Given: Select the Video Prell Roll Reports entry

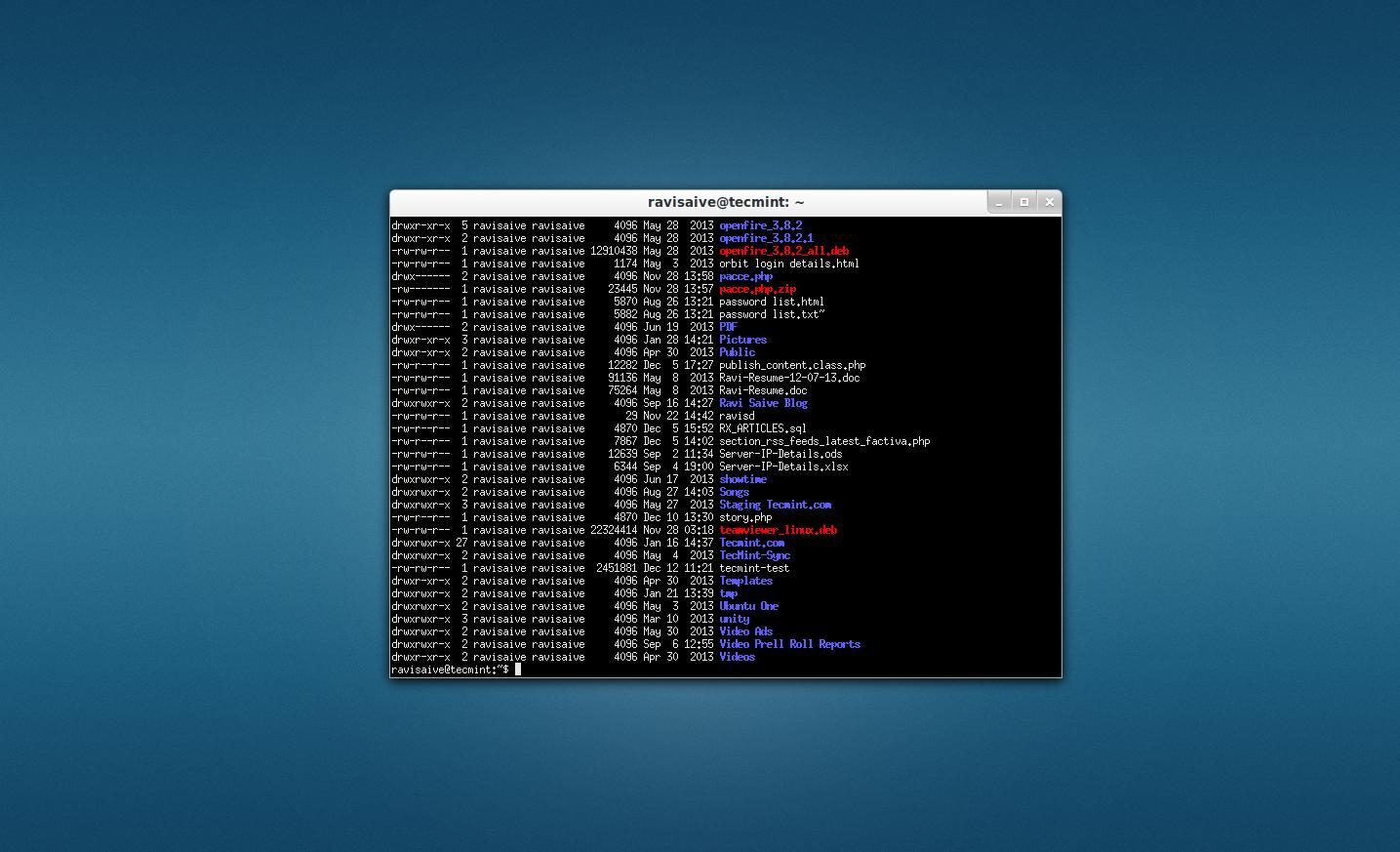Looking at the screenshot, I should [x=788, y=644].
